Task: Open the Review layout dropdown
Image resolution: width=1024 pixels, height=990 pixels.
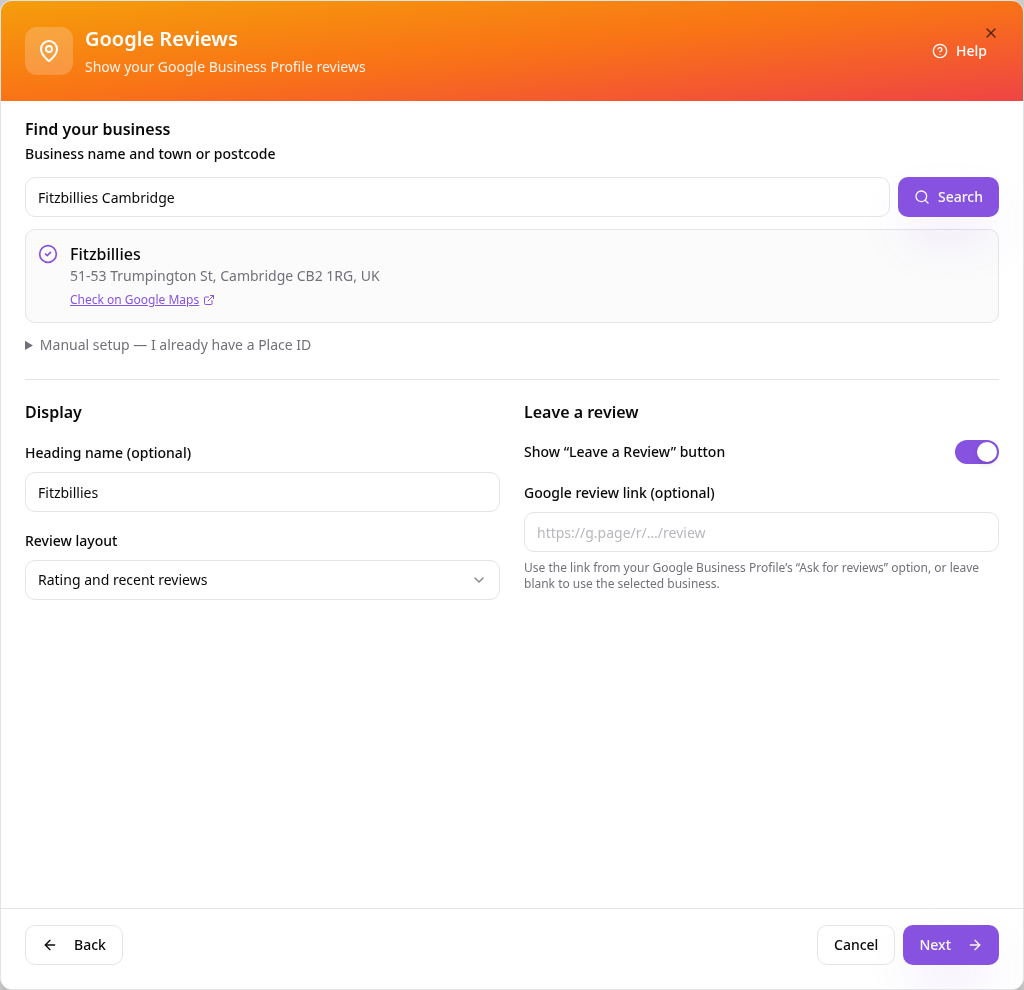Action: (263, 580)
